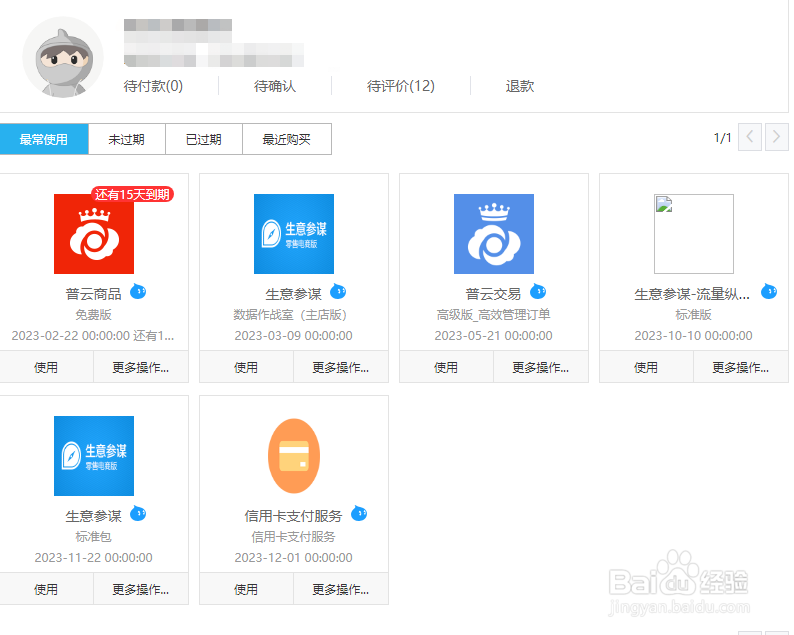Click Wangwang chat icon beside 生意参谋-流量纵横
This screenshot has width=794, height=635.
(x=769, y=292)
